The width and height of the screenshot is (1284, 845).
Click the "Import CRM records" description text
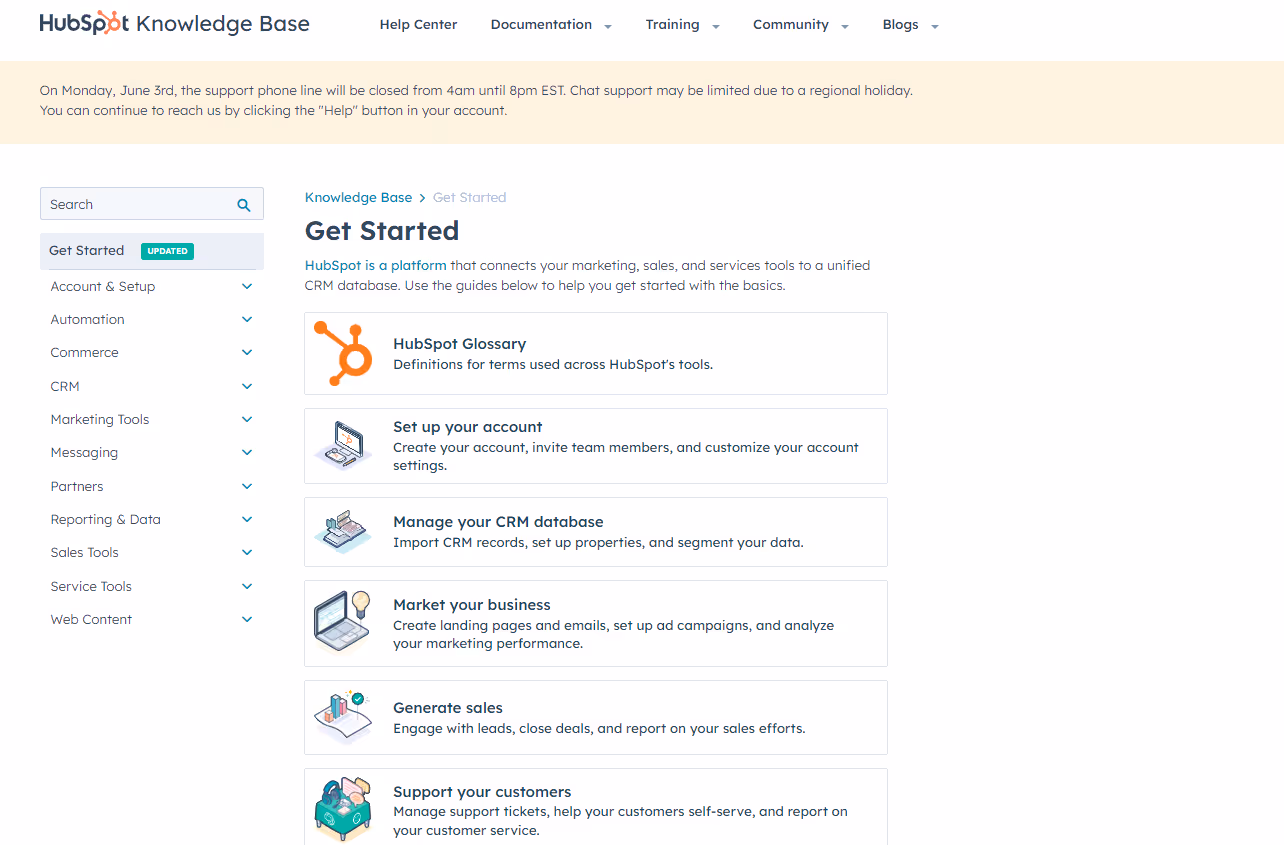pos(598,542)
